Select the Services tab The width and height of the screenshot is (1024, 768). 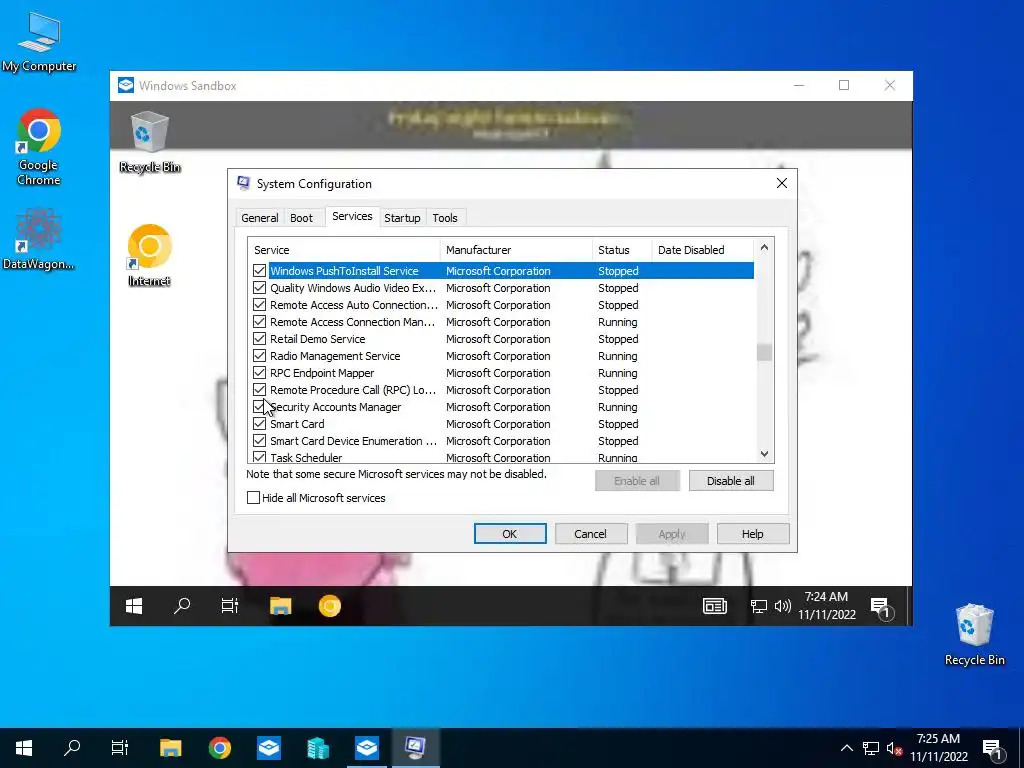pos(352,216)
